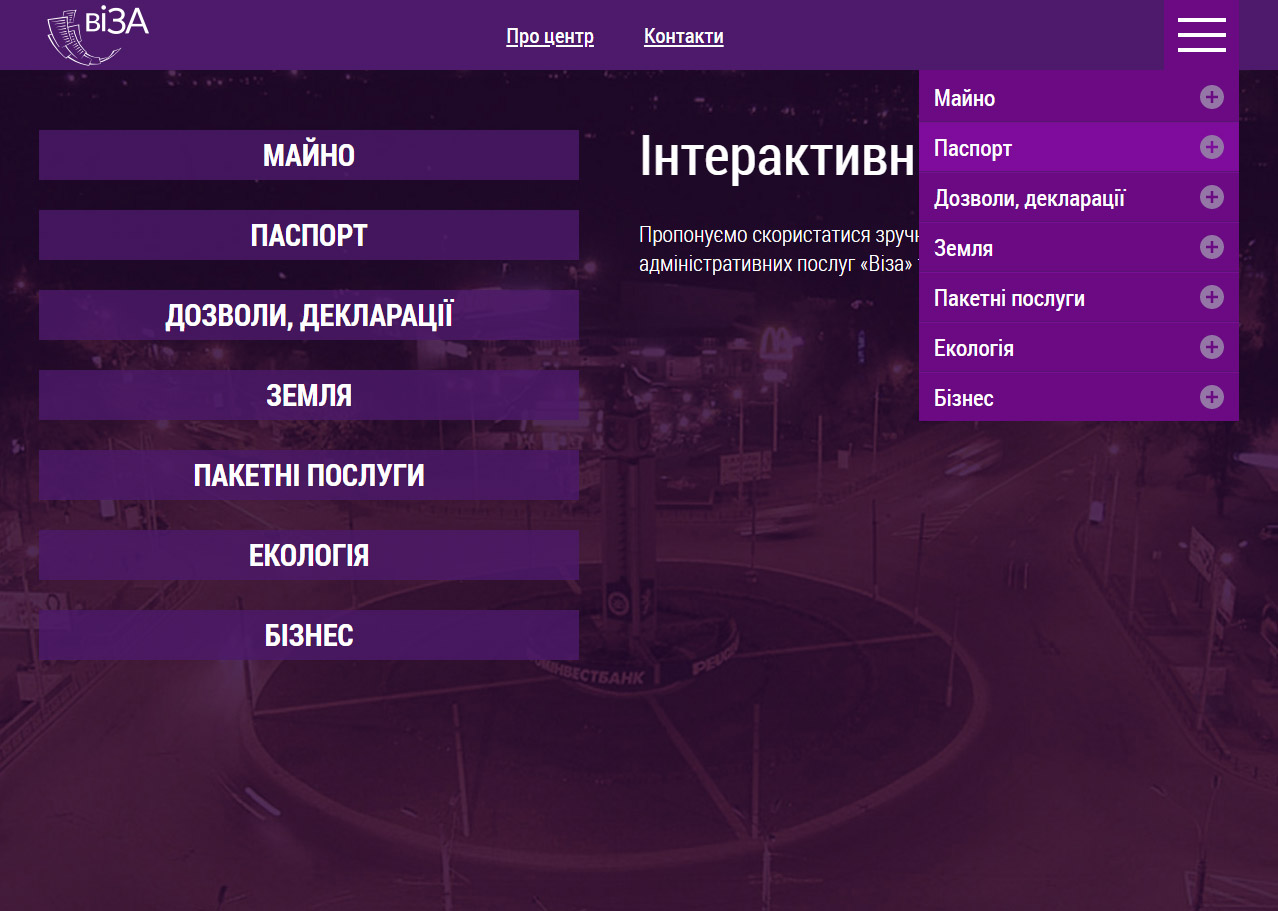
Task: Open the Про центр link
Action: (550, 37)
